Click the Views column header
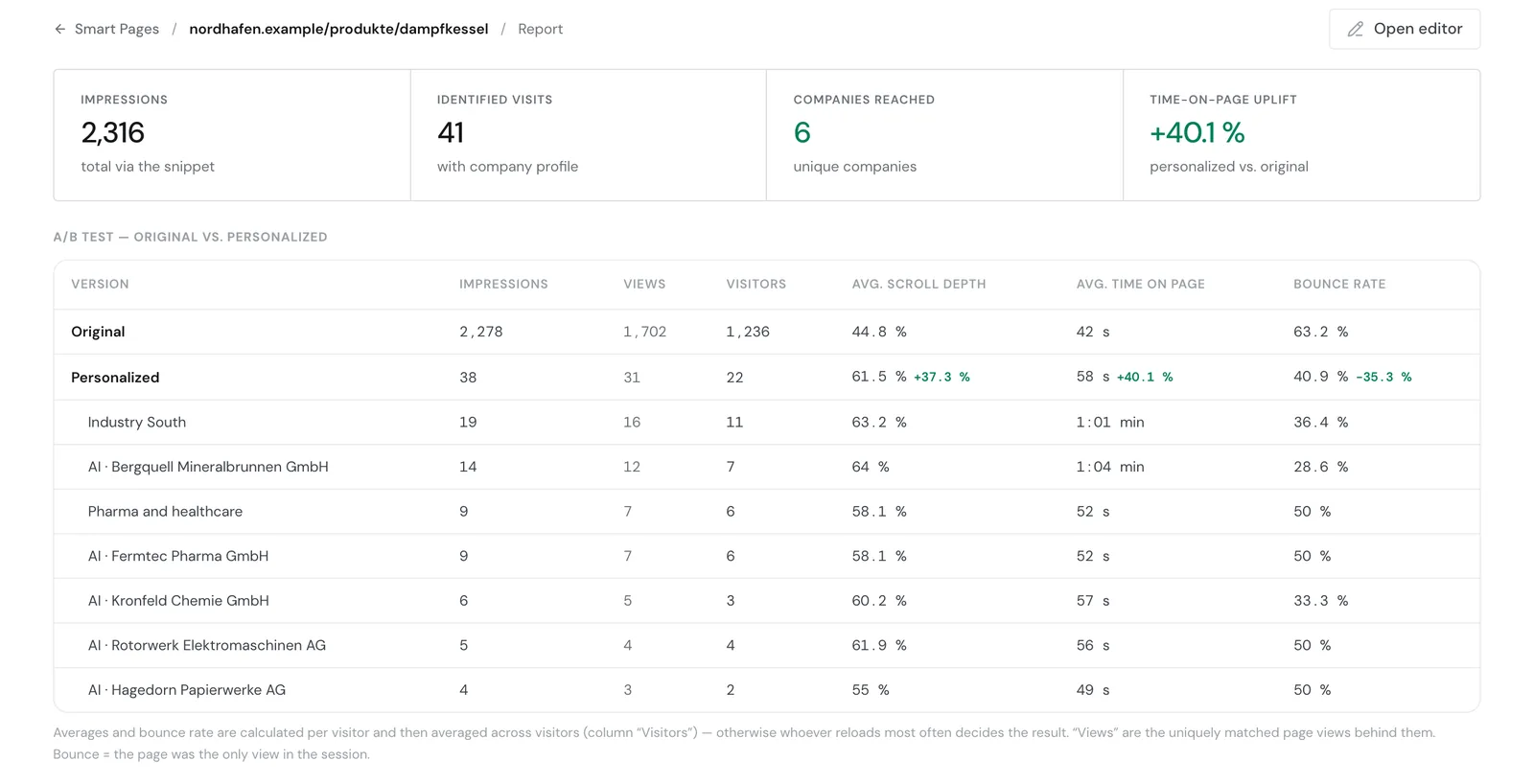 (644, 285)
